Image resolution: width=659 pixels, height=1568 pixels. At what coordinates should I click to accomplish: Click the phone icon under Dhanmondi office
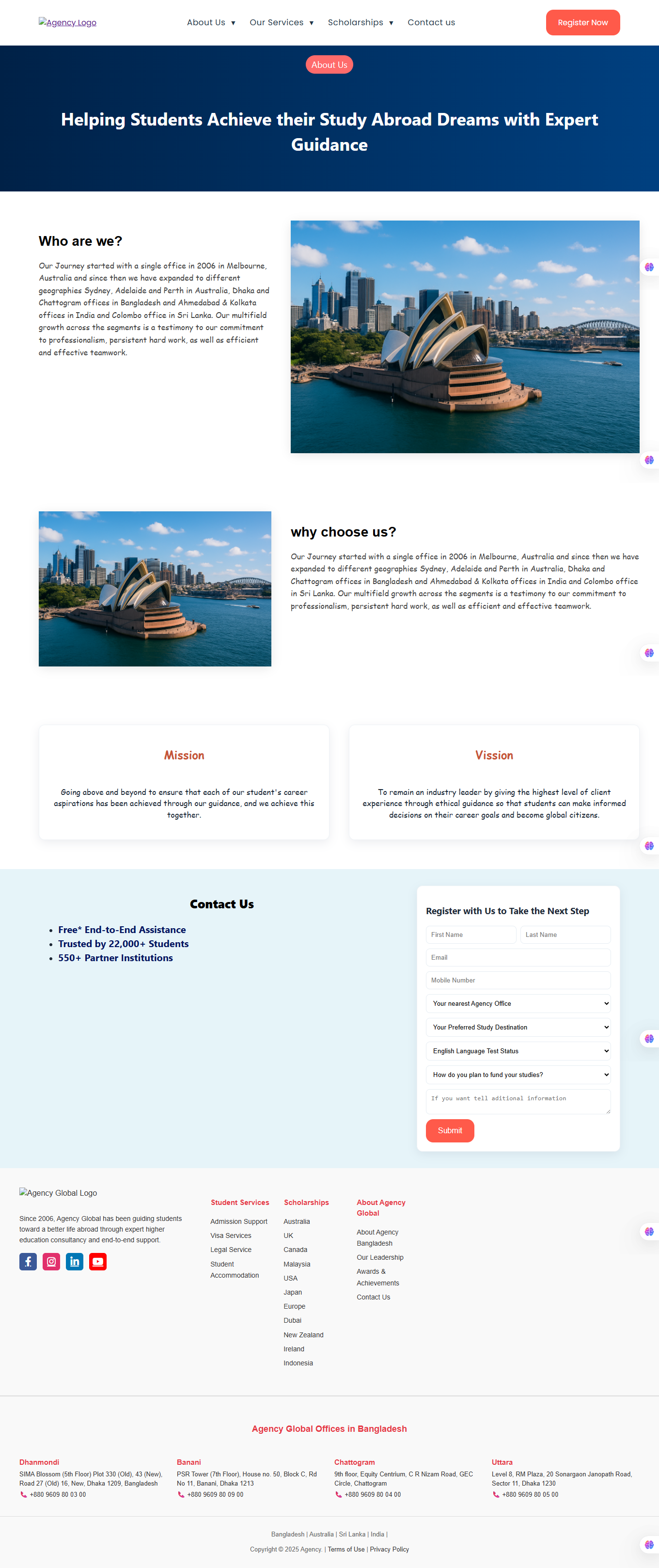click(24, 1494)
